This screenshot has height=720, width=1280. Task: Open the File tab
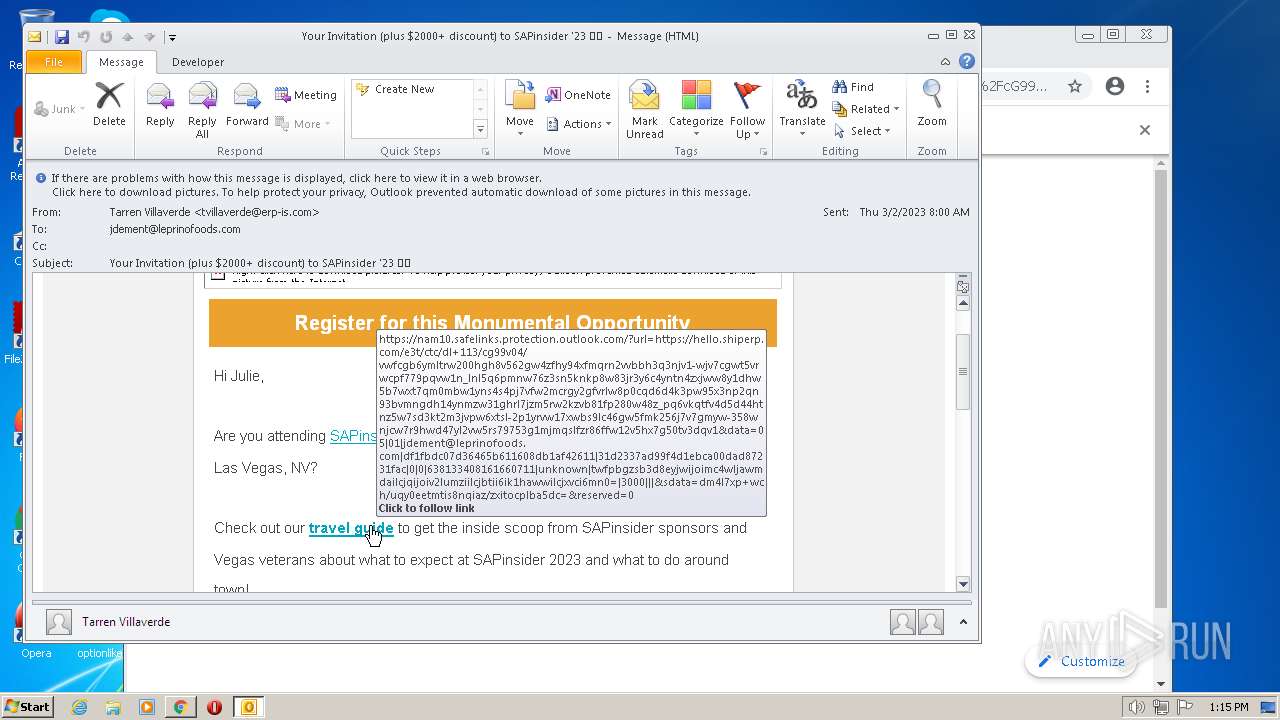(x=54, y=62)
